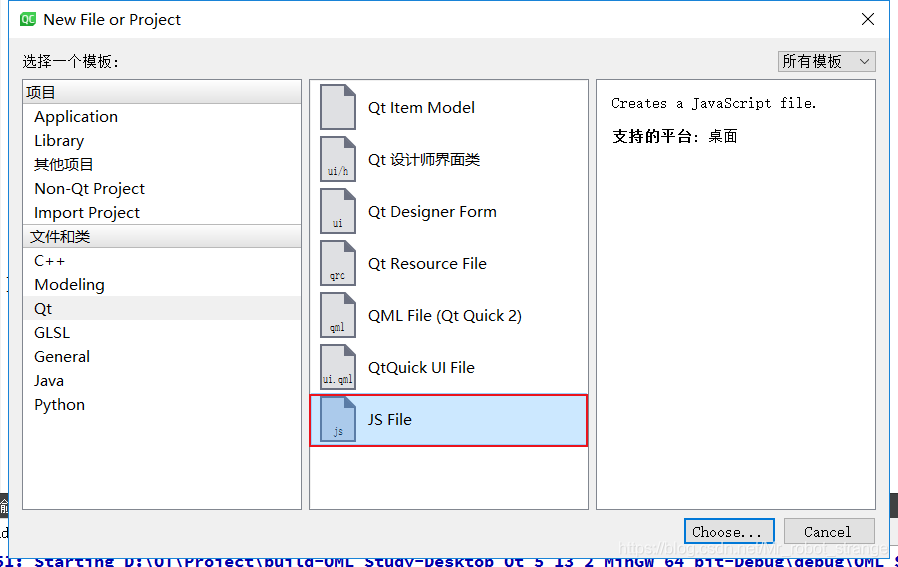Click the 项目 section header
Viewport: 898px width, 567px height.
pyautogui.click(x=162, y=92)
